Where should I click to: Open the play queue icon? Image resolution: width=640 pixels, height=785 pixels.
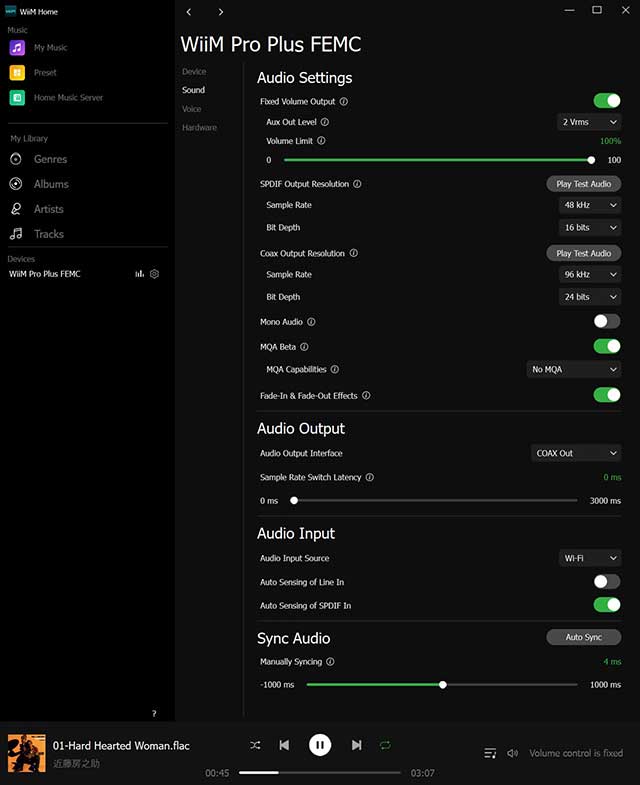490,753
